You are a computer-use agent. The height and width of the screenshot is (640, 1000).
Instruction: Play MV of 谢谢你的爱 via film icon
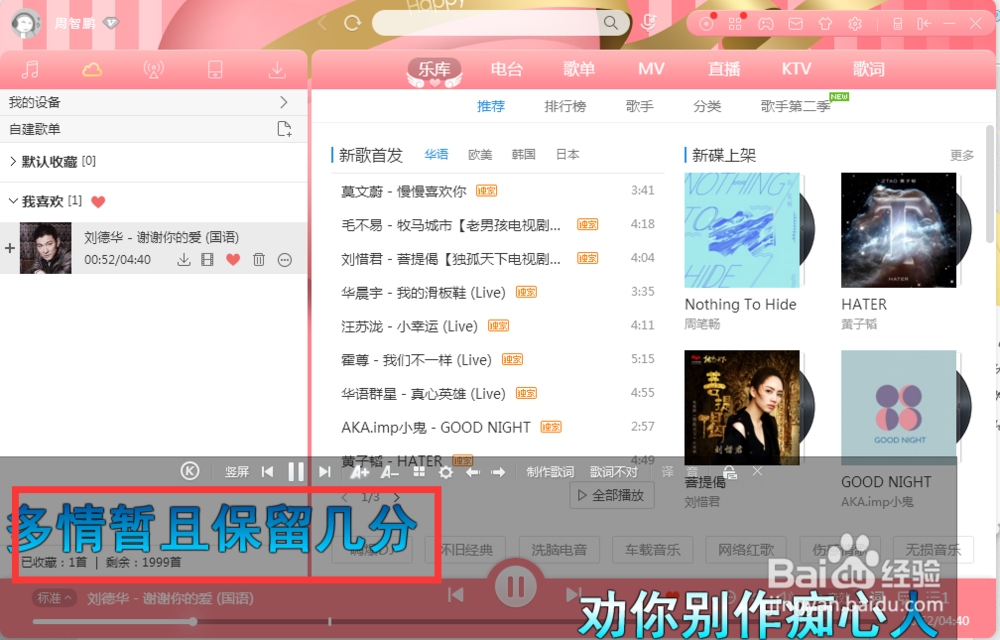(207, 259)
